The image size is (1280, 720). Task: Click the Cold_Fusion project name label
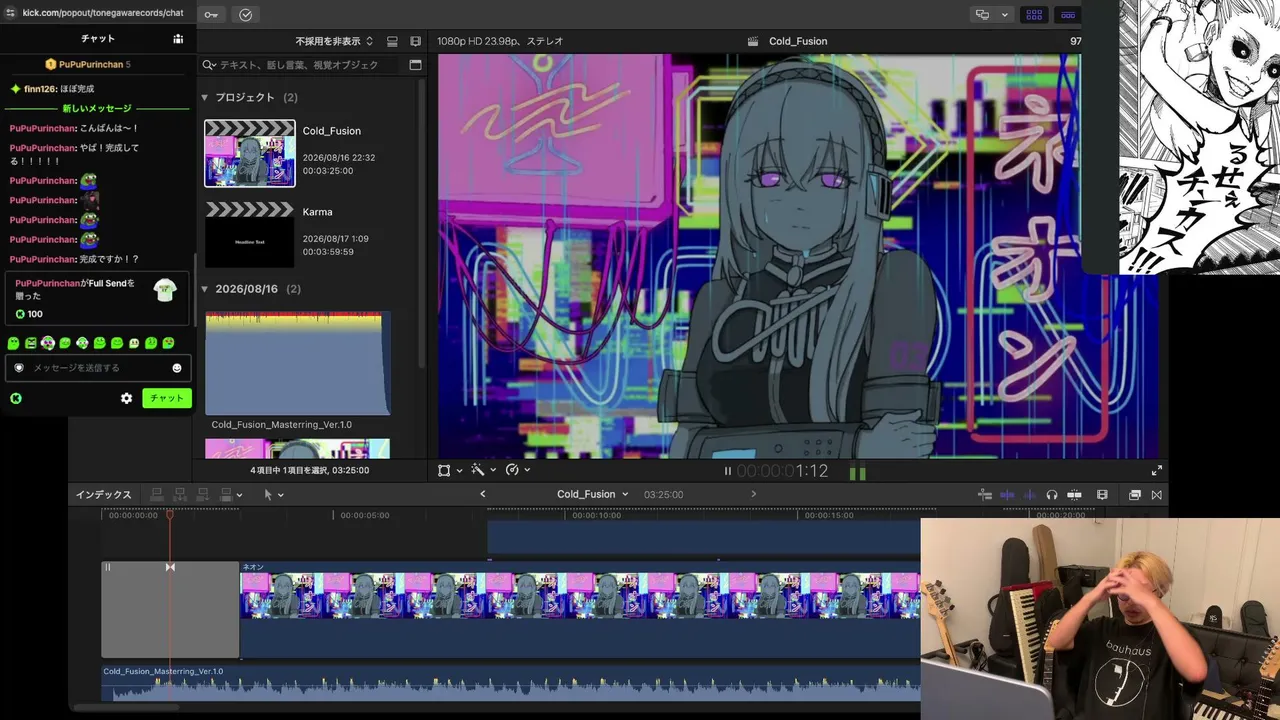point(332,131)
